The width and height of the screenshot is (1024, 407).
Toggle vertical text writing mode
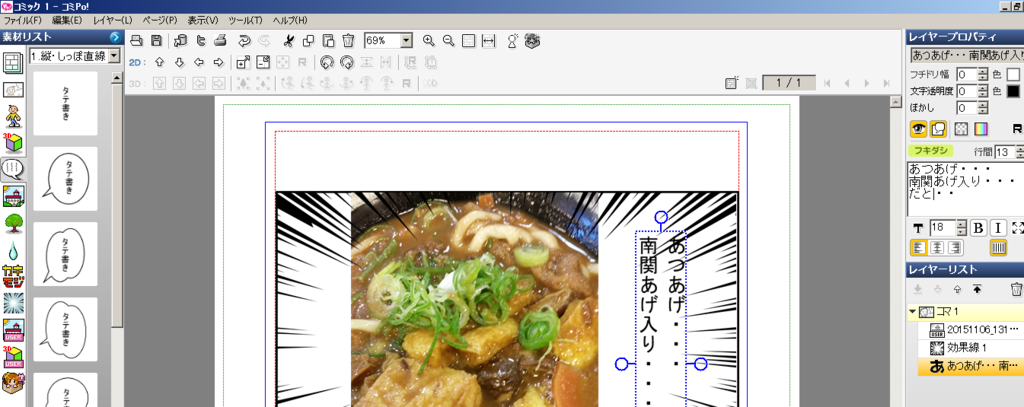coord(998,248)
